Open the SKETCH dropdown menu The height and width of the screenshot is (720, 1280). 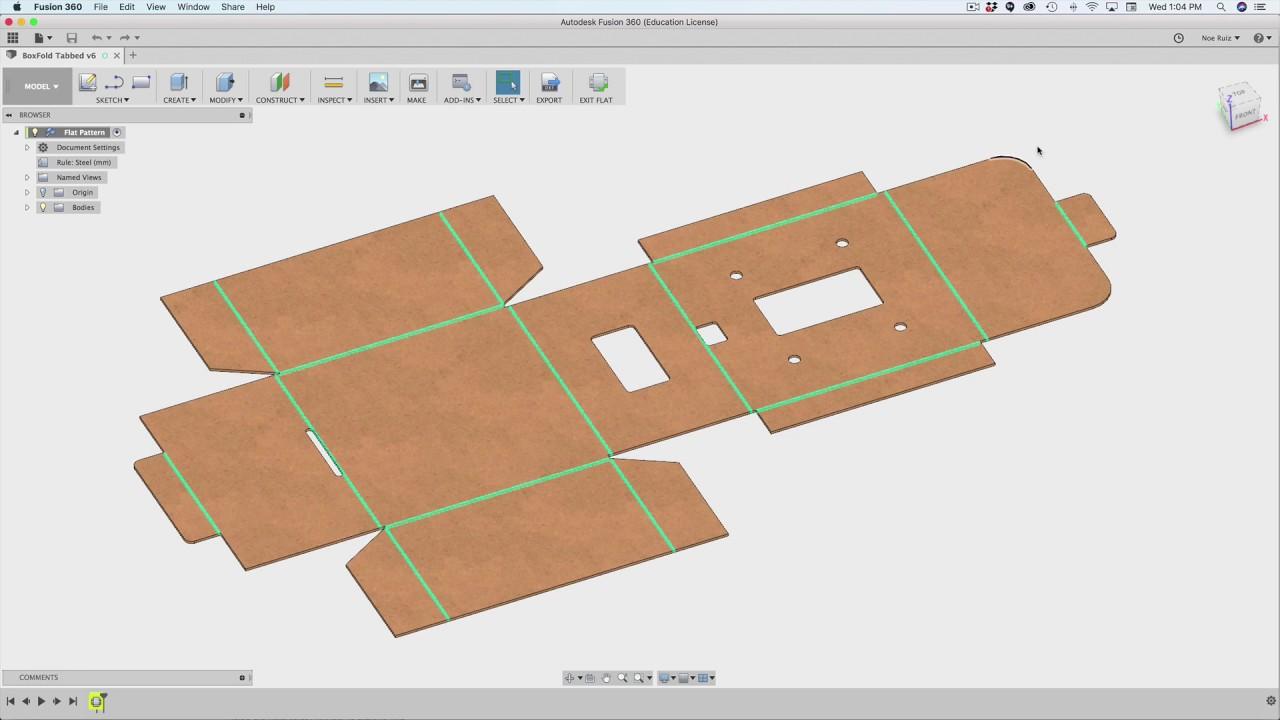(112, 100)
